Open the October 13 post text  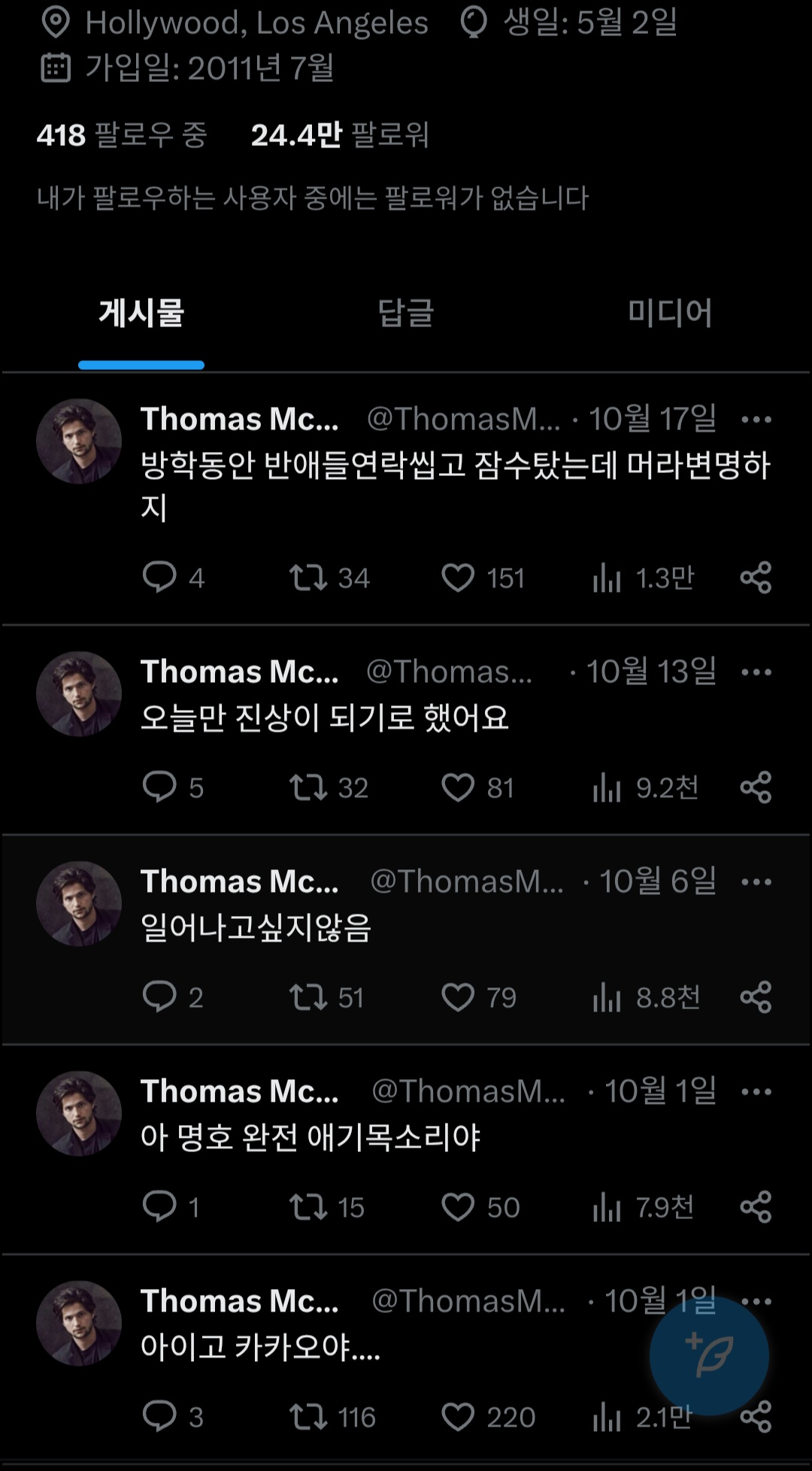click(325, 717)
